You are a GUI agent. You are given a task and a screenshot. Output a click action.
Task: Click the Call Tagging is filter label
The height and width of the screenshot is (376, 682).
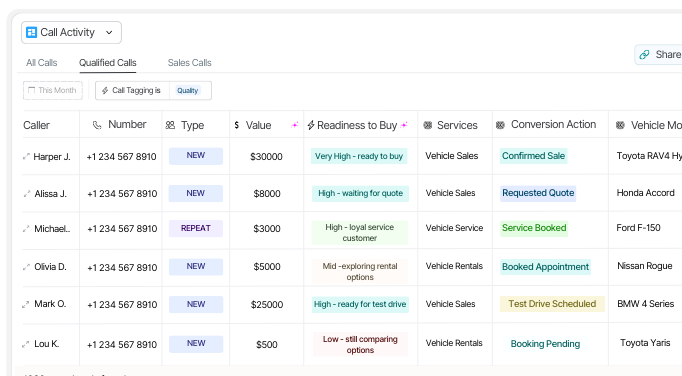(x=136, y=91)
